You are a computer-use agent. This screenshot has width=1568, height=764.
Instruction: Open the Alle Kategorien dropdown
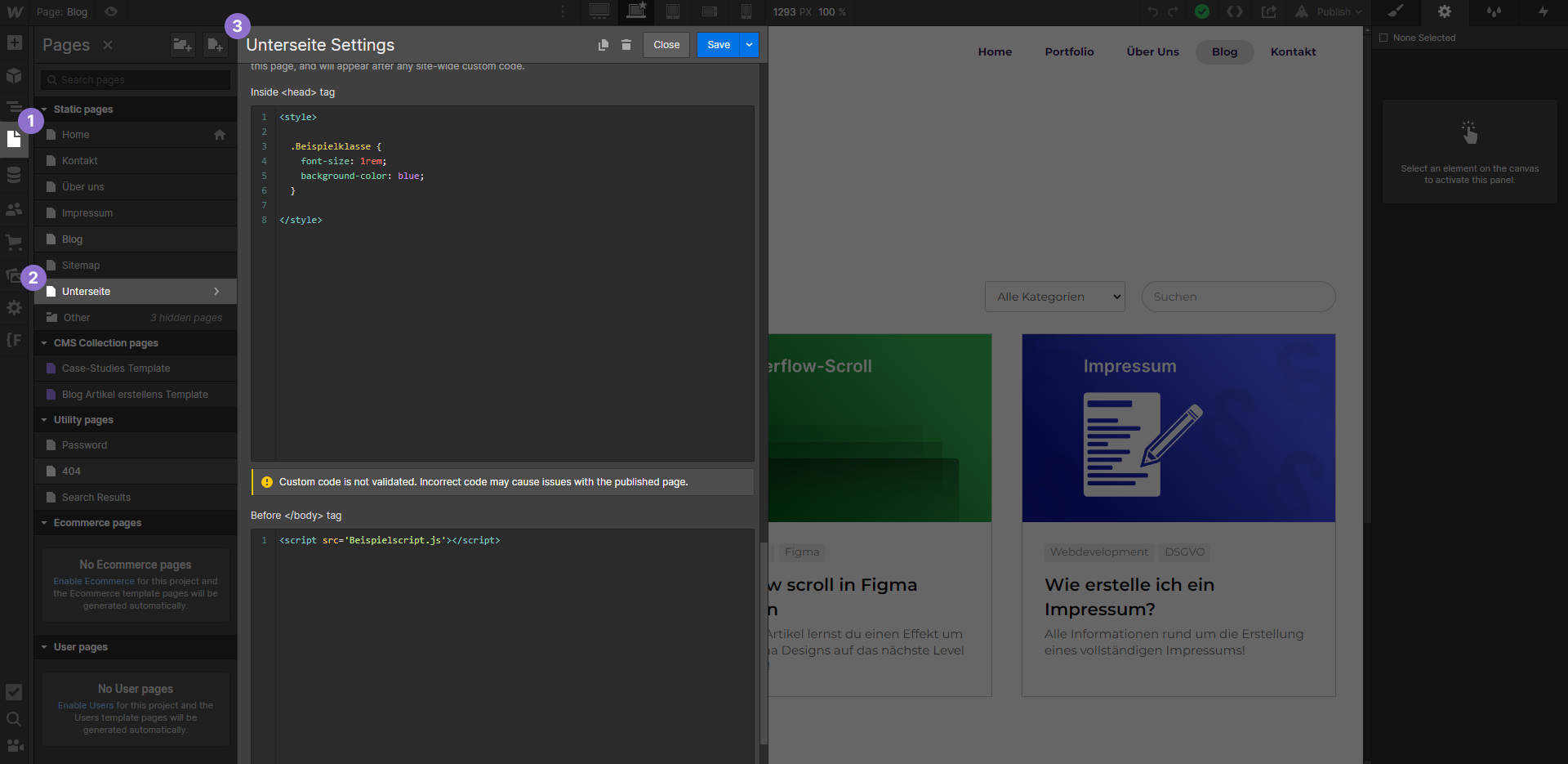pos(1055,297)
